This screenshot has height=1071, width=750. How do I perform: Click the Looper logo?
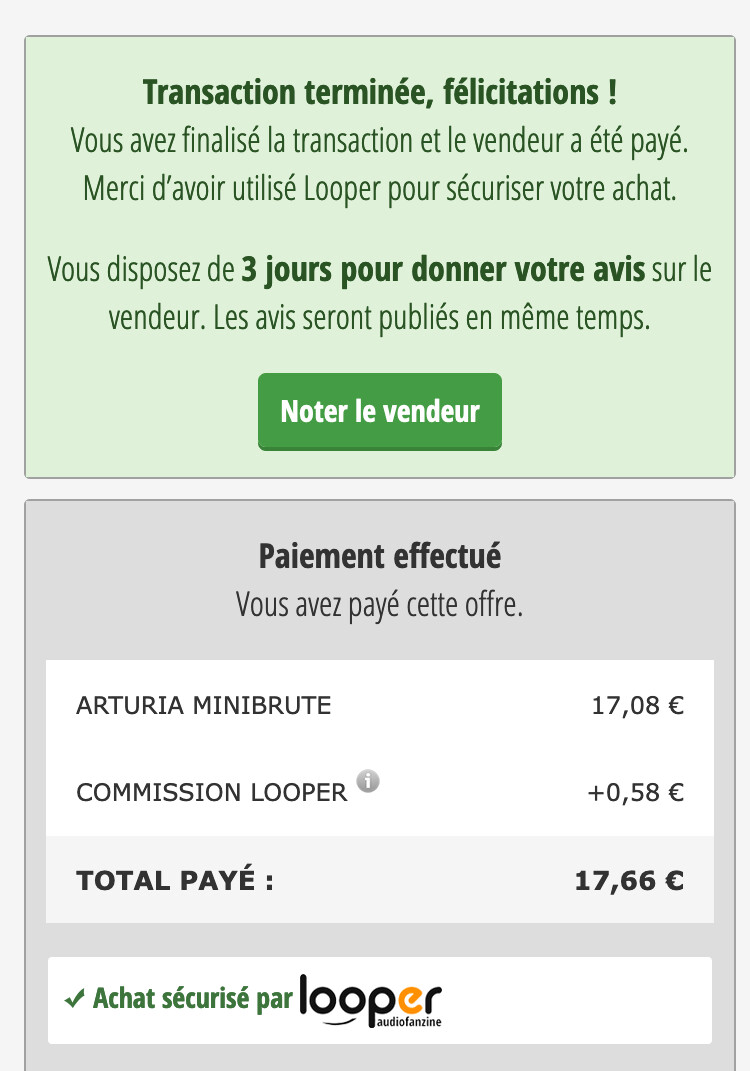[x=370, y=998]
